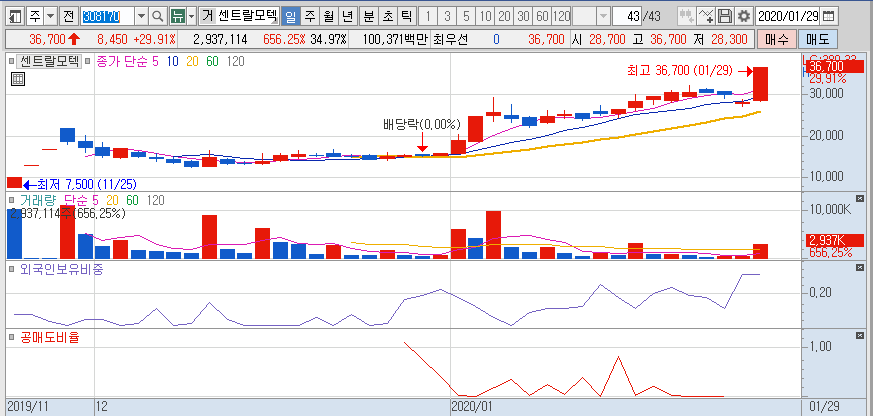Expand the 주 market type dropdown arrow
The height and width of the screenshot is (416, 873).
(x=51, y=17)
